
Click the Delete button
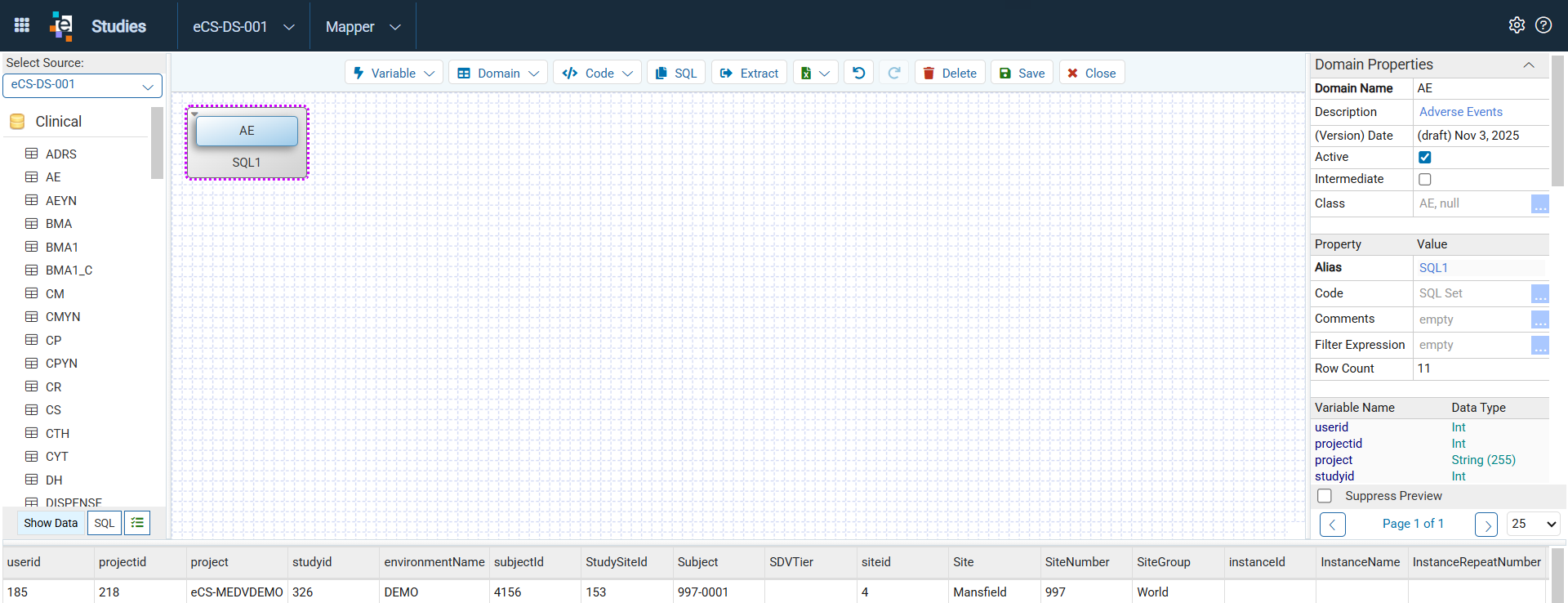click(x=950, y=73)
